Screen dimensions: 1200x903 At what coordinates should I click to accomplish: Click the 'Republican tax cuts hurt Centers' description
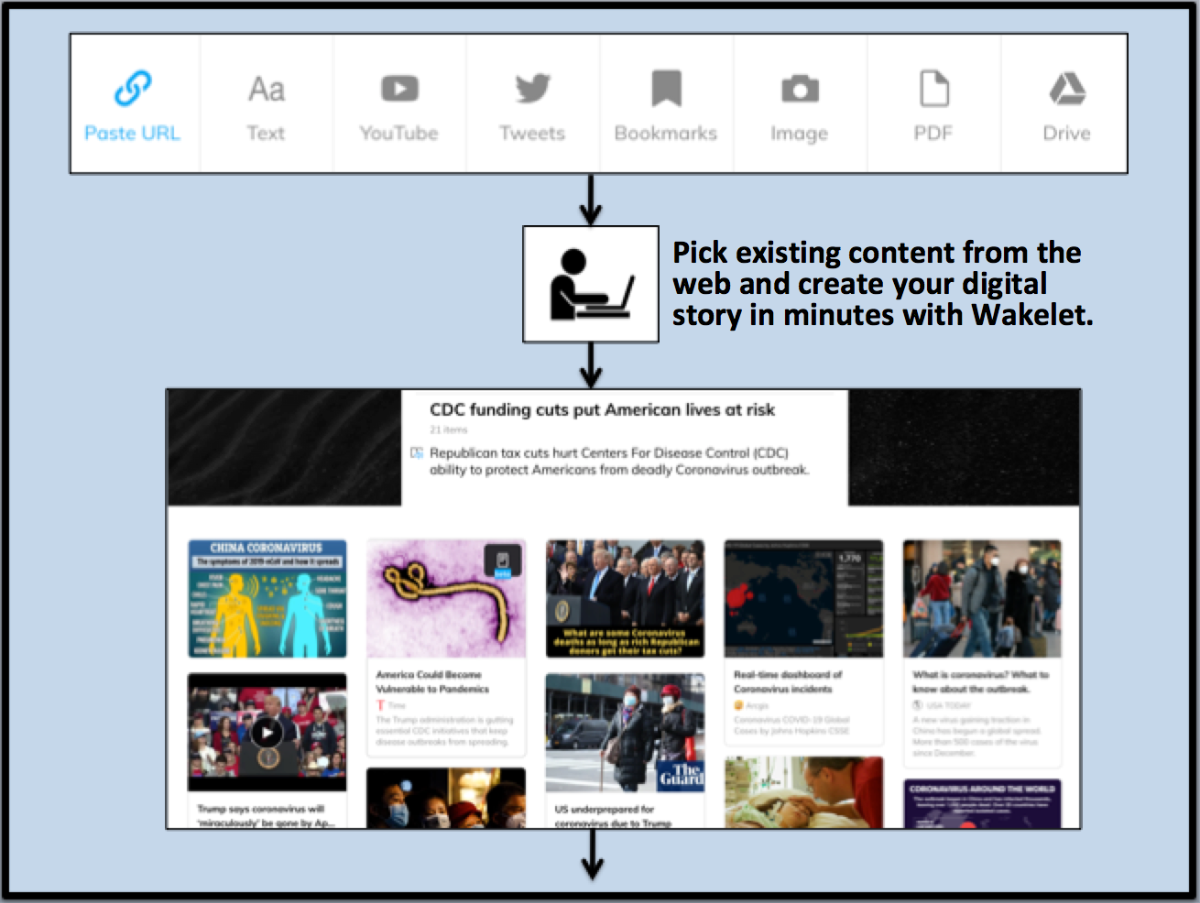618,461
